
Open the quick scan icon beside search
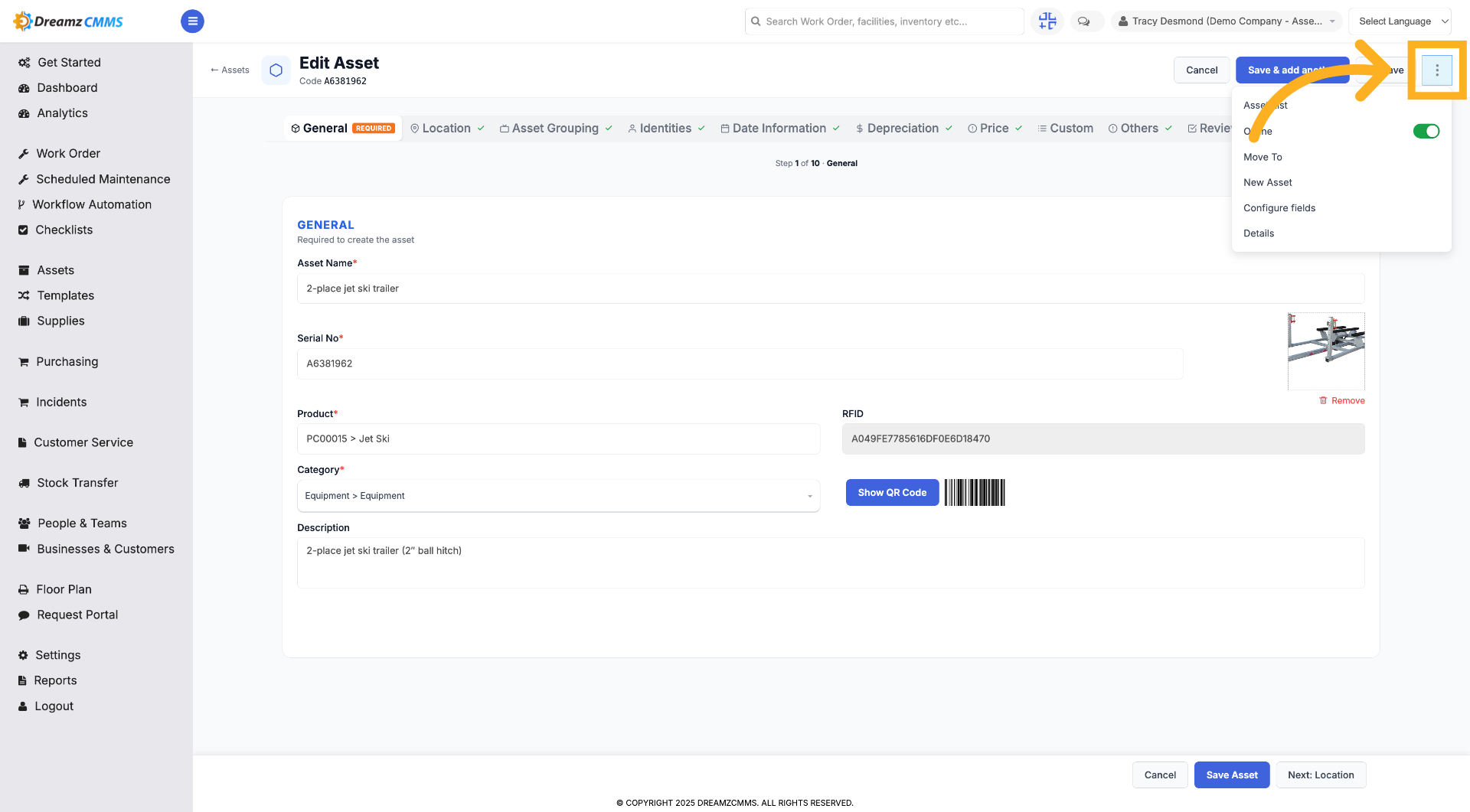(x=1047, y=21)
